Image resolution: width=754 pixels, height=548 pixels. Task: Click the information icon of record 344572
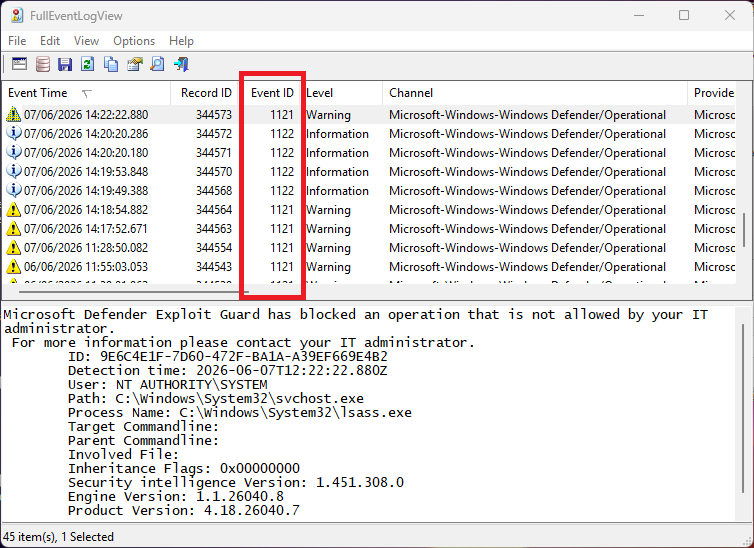point(13,133)
